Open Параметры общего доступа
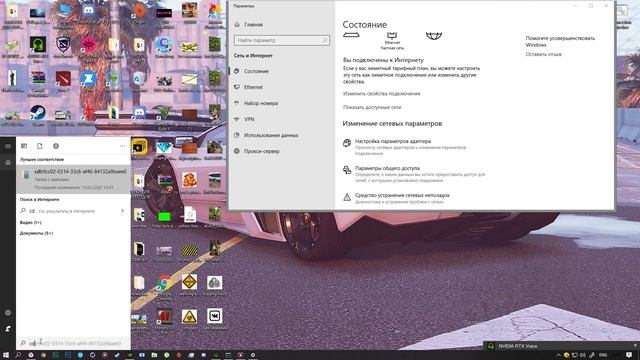This screenshot has width=640, height=360. click(x=387, y=168)
